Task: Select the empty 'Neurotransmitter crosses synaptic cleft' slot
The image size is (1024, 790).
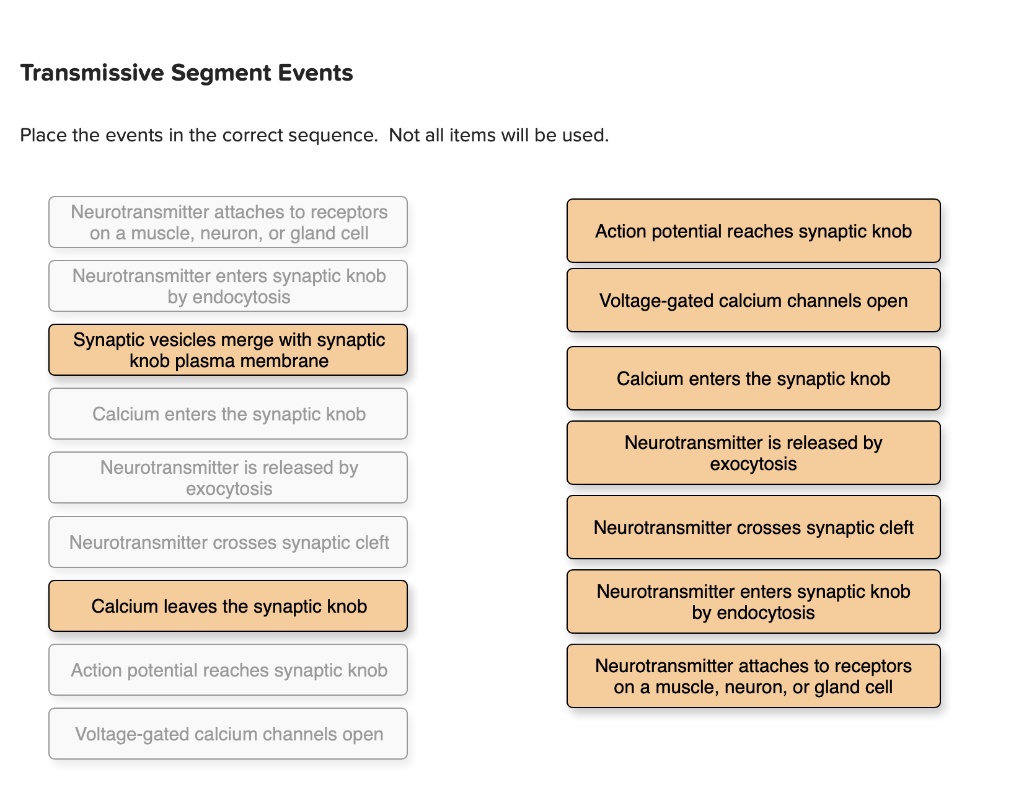Action: [228, 542]
